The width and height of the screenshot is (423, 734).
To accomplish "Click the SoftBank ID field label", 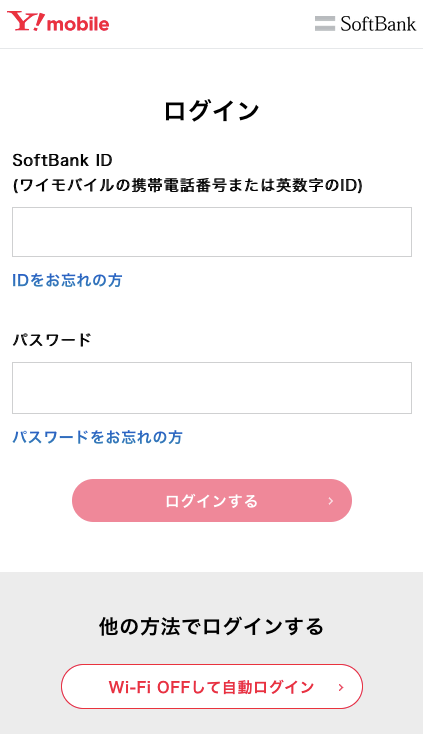I will pyautogui.click(x=62, y=160).
